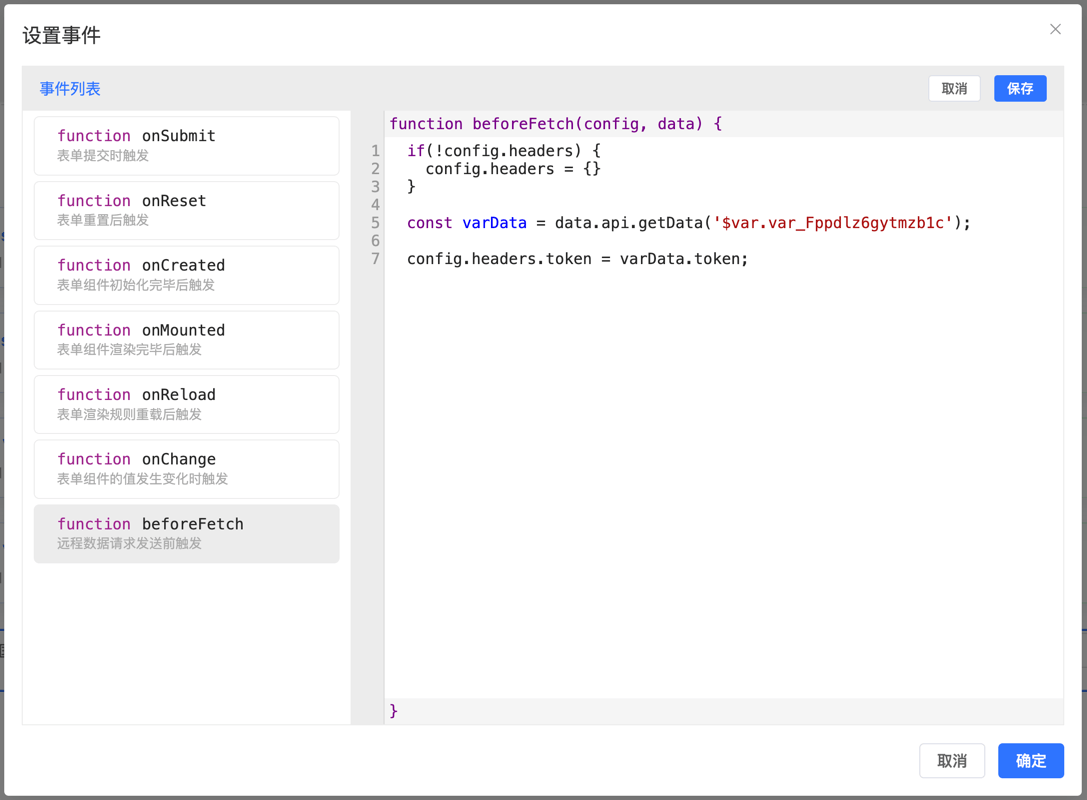Click the 事件列表 panel title

(x=70, y=89)
